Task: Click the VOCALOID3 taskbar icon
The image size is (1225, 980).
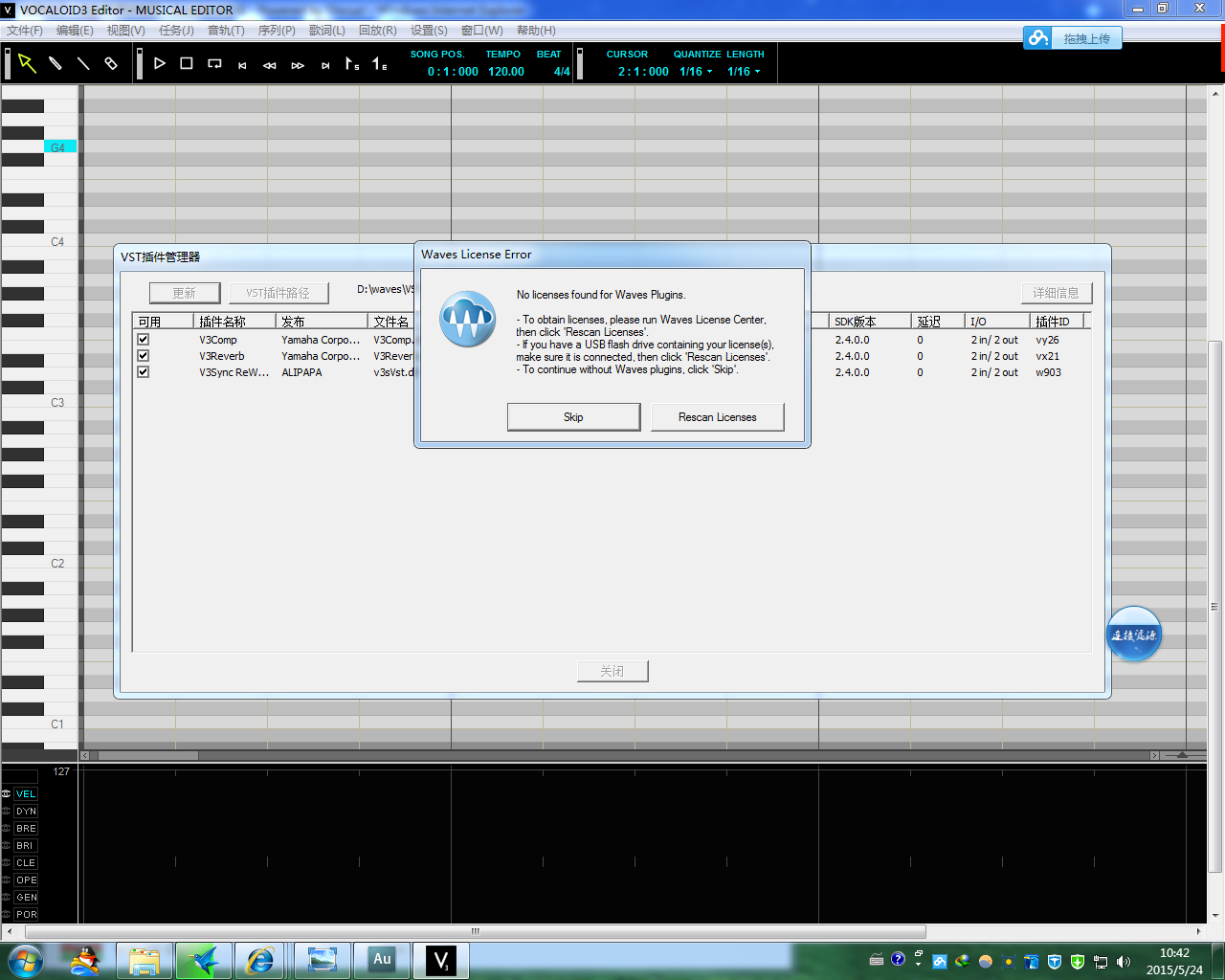Action: tap(441, 960)
